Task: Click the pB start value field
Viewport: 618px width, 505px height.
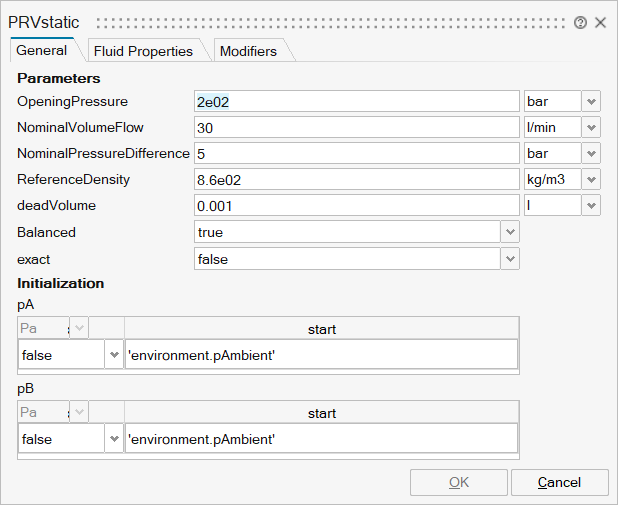Action: 320,439
